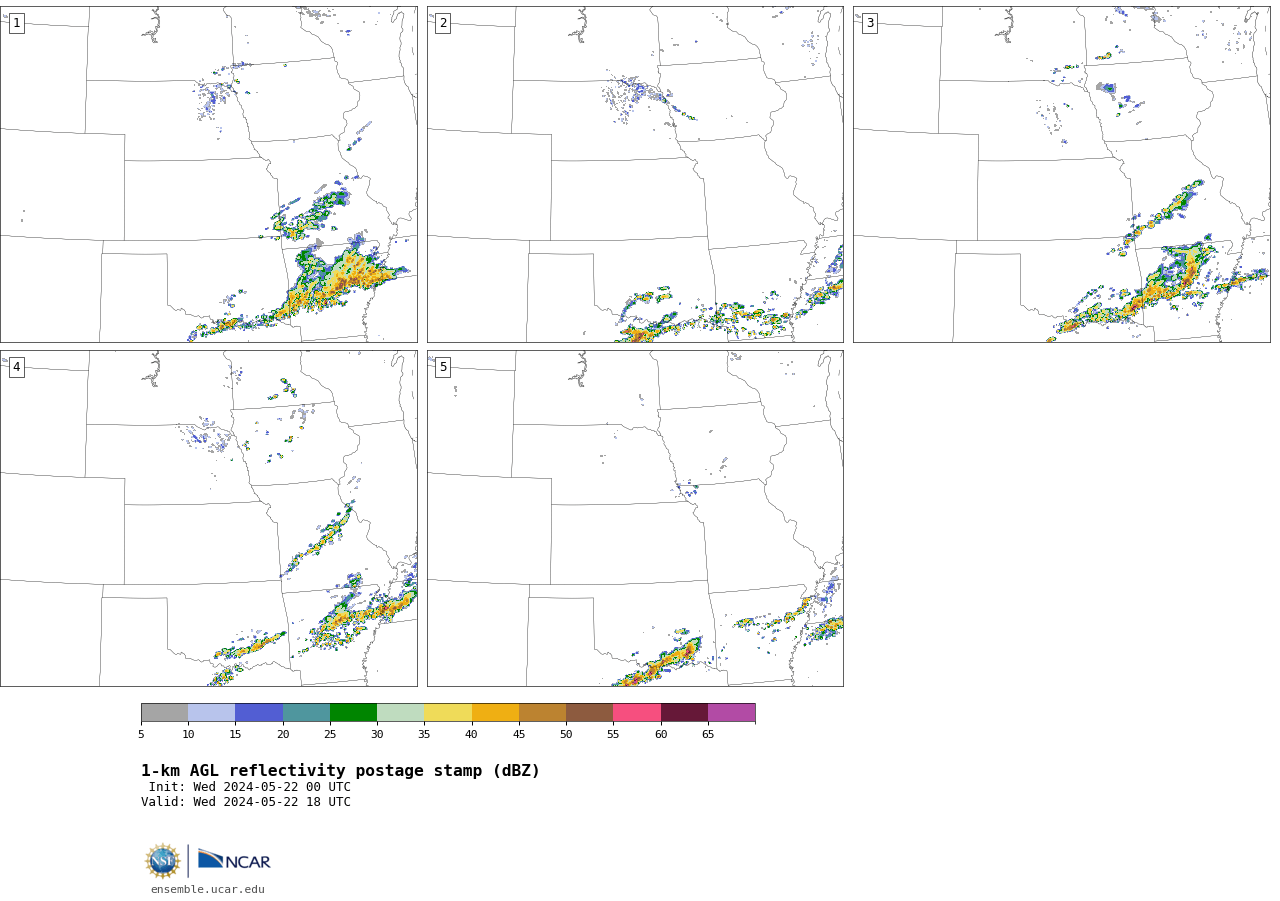Click the brown 50-55 dBZ swatch
The width and height of the screenshot is (1280, 901).
point(589,712)
